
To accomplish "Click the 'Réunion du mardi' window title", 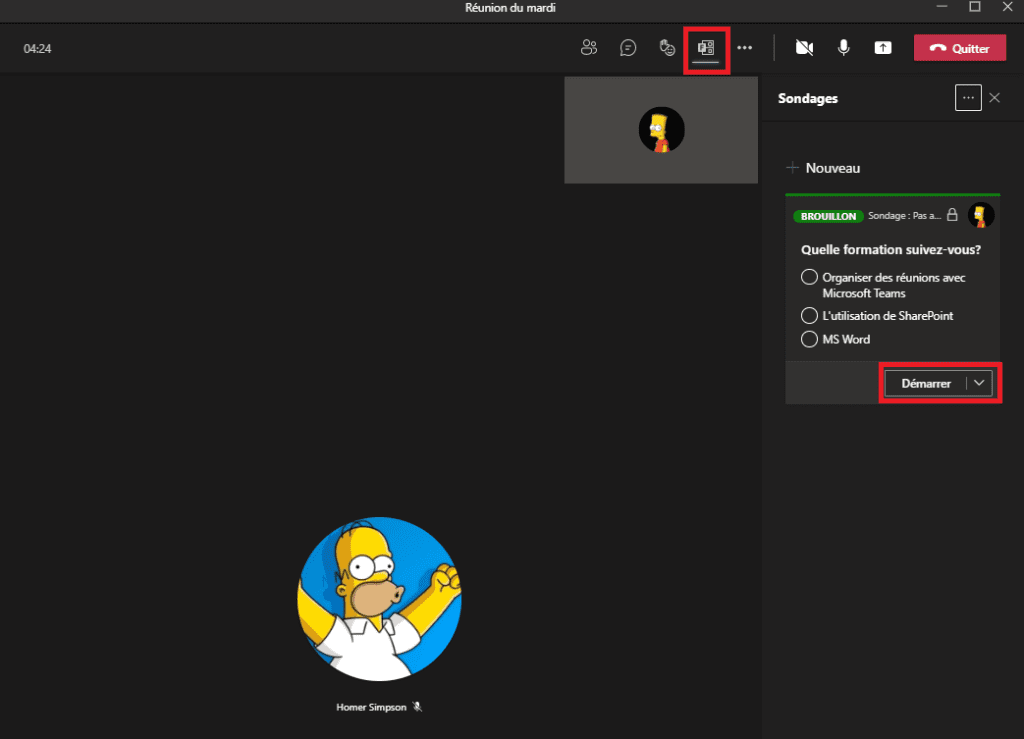I will coord(510,8).
